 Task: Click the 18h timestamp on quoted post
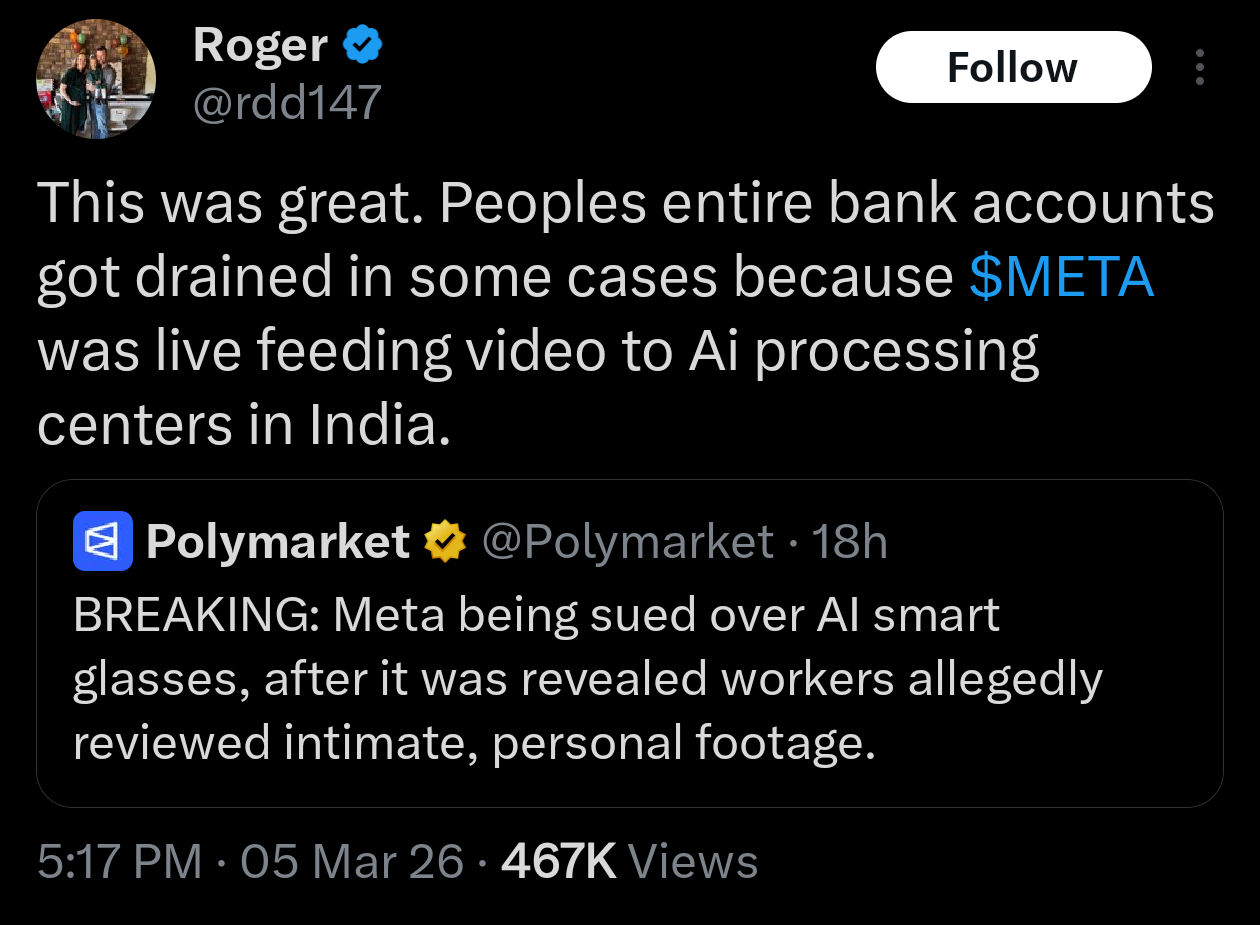point(850,542)
